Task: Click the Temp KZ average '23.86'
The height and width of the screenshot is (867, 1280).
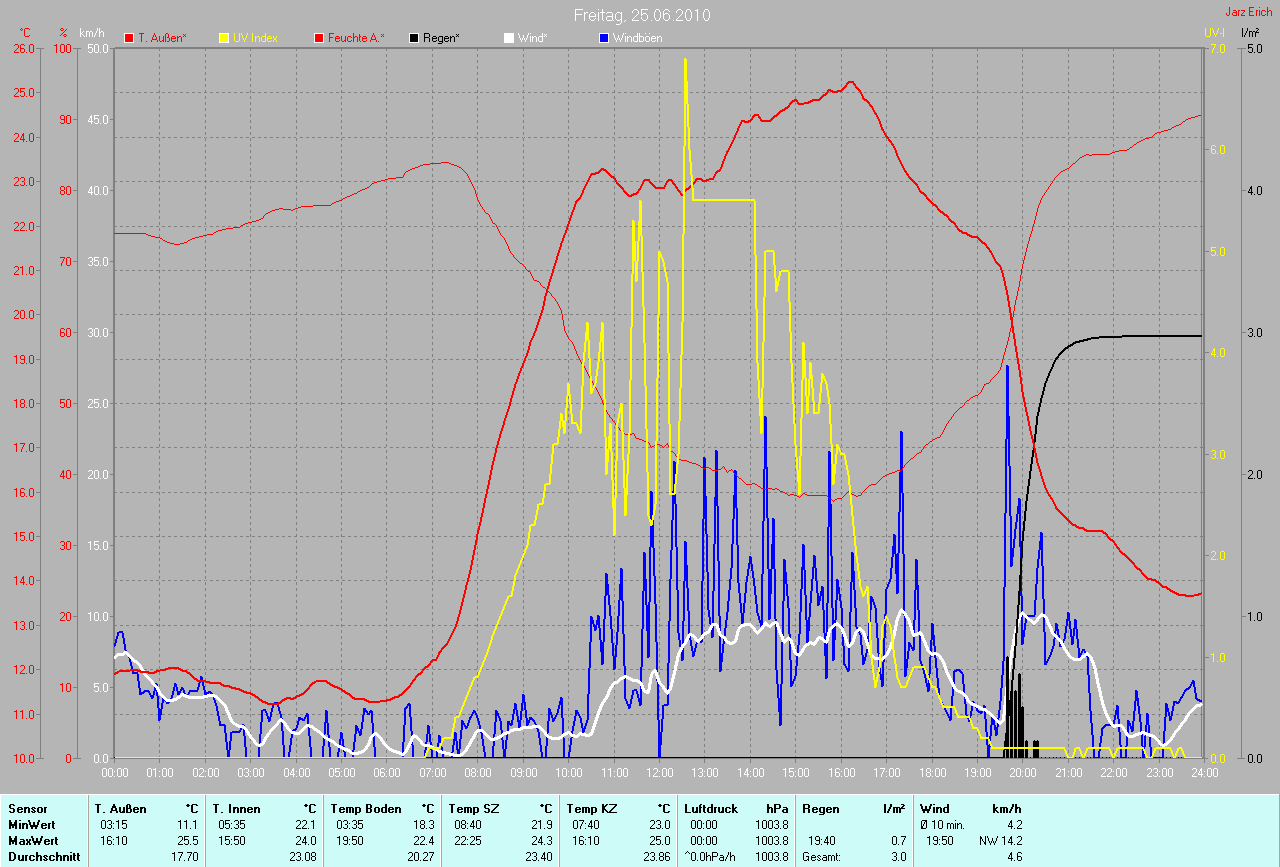Action: click(x=657, y=856)
